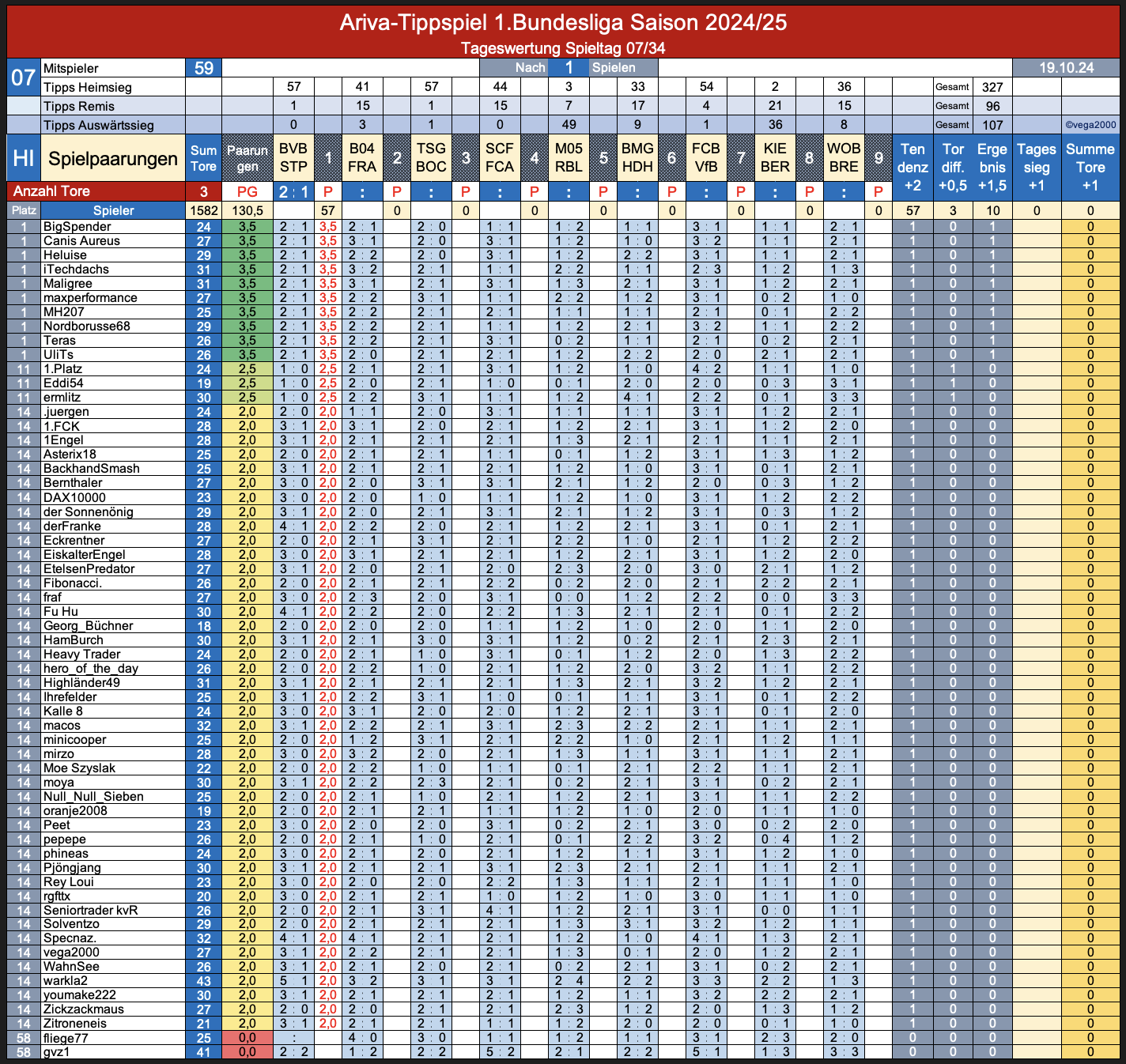Click the 'Spielpaarungen' header cell

click(x=113, y=159)
